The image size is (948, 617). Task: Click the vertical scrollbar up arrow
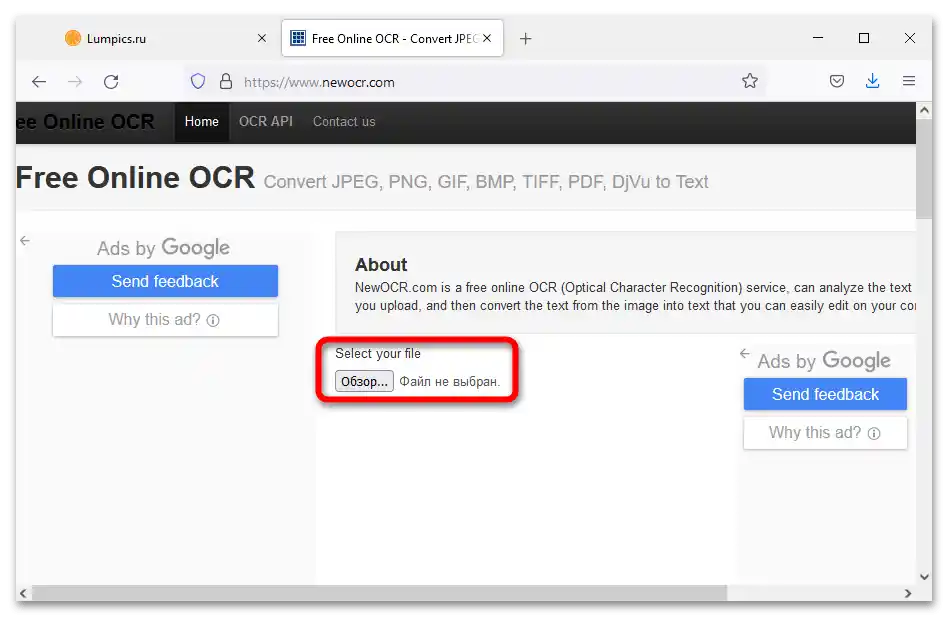click(924, 111)
